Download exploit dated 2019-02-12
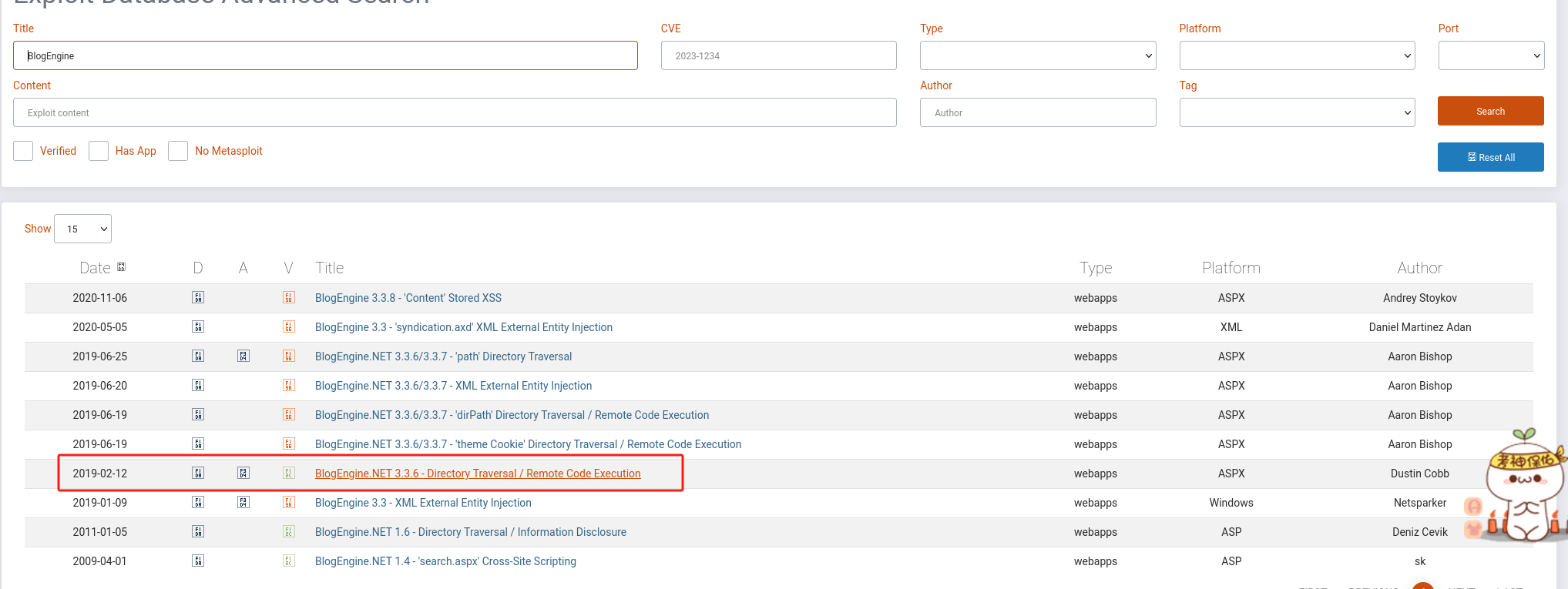This screenshot has height=589, width=1568. 198,474
